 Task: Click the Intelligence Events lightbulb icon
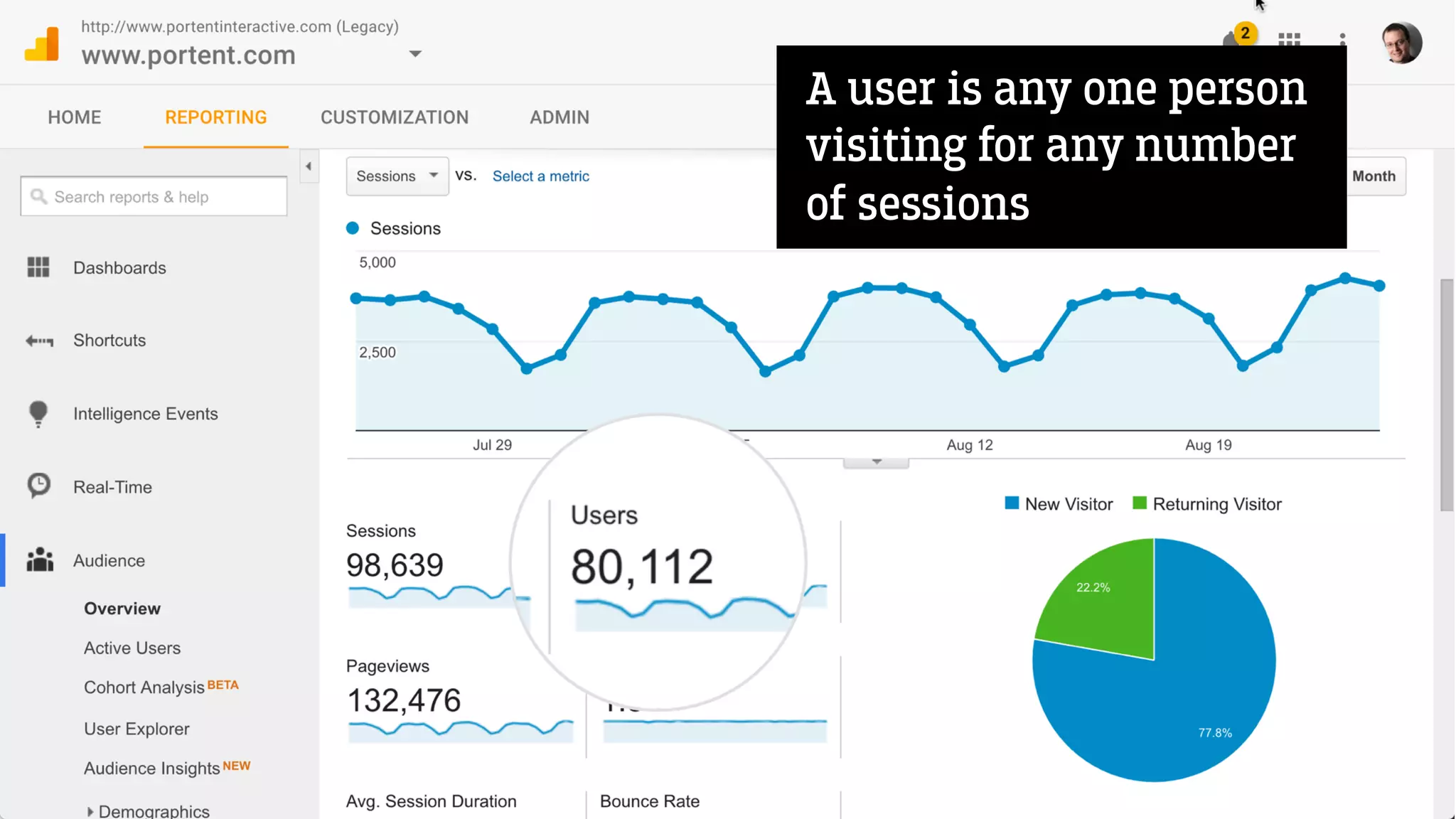pos(38,414)
